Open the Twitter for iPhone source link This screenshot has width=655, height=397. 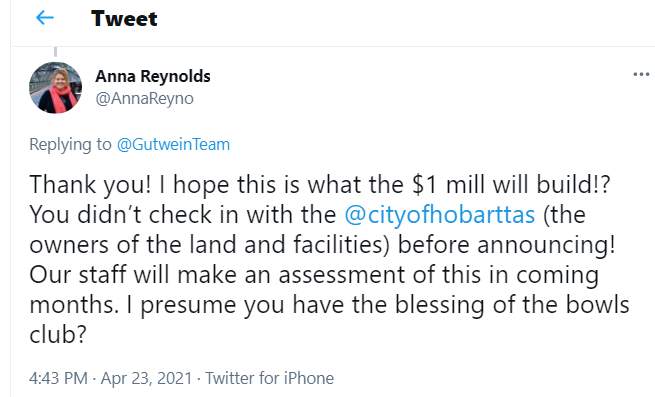point(269,378)
